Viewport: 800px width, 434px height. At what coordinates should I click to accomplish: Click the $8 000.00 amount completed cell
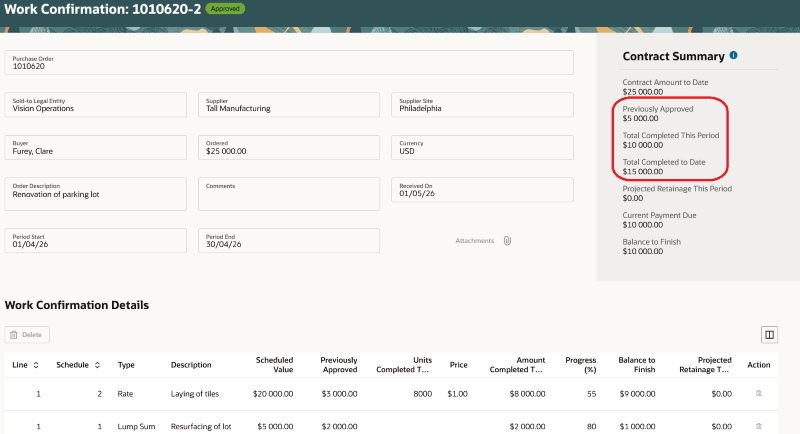click(528, 394)
